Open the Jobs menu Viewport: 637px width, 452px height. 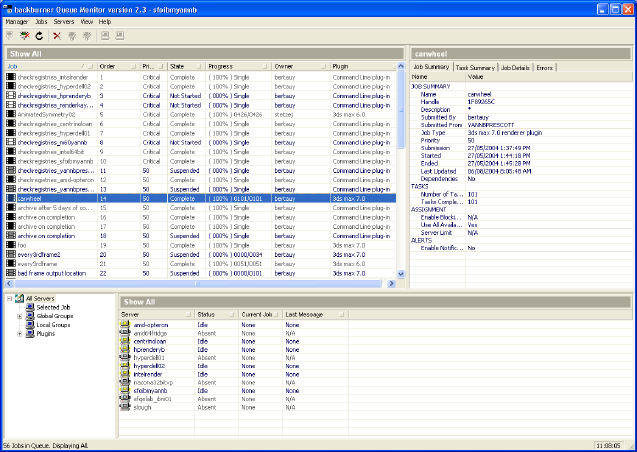point(41,21)
